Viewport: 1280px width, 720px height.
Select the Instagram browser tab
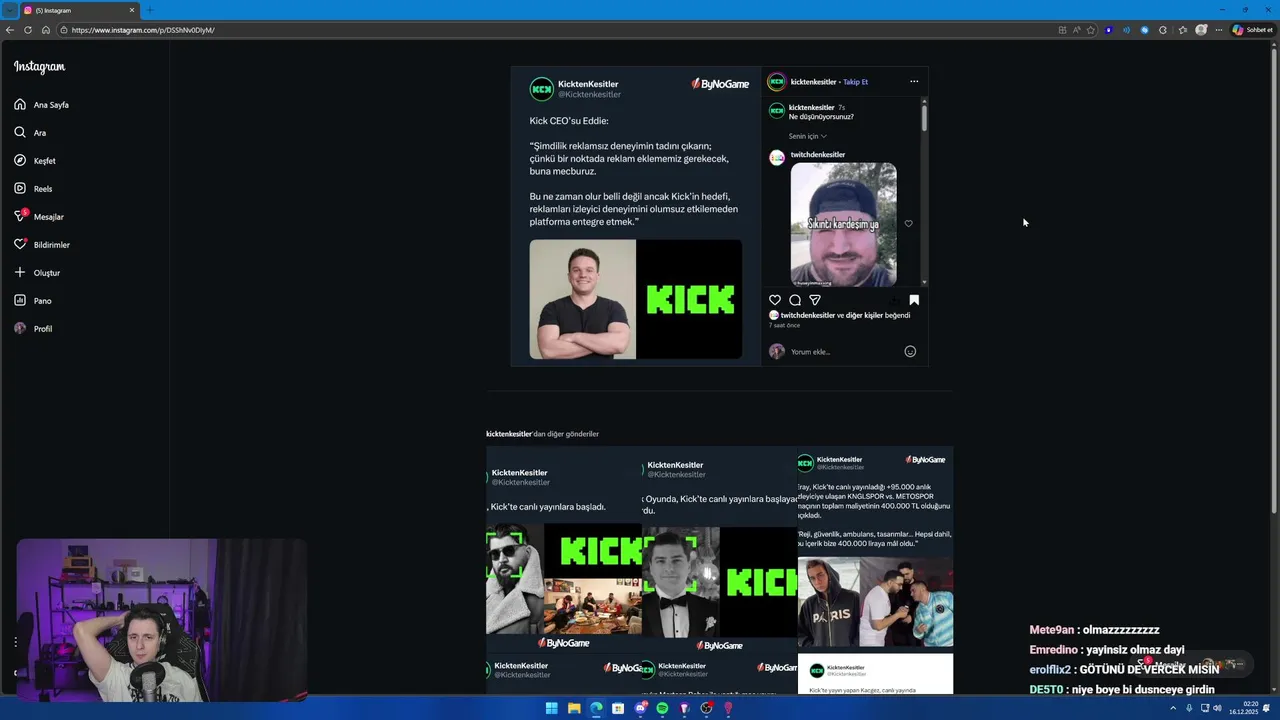click(x=78, y=10)
